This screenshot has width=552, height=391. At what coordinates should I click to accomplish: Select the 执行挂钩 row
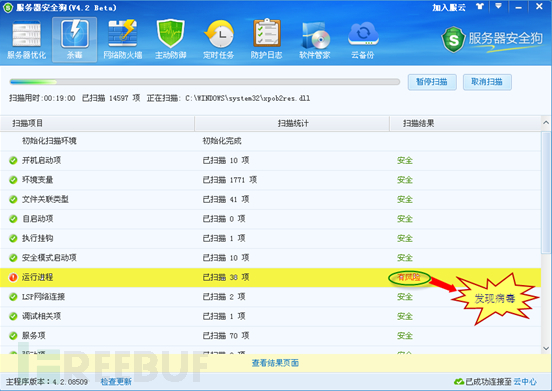(270, 238)
